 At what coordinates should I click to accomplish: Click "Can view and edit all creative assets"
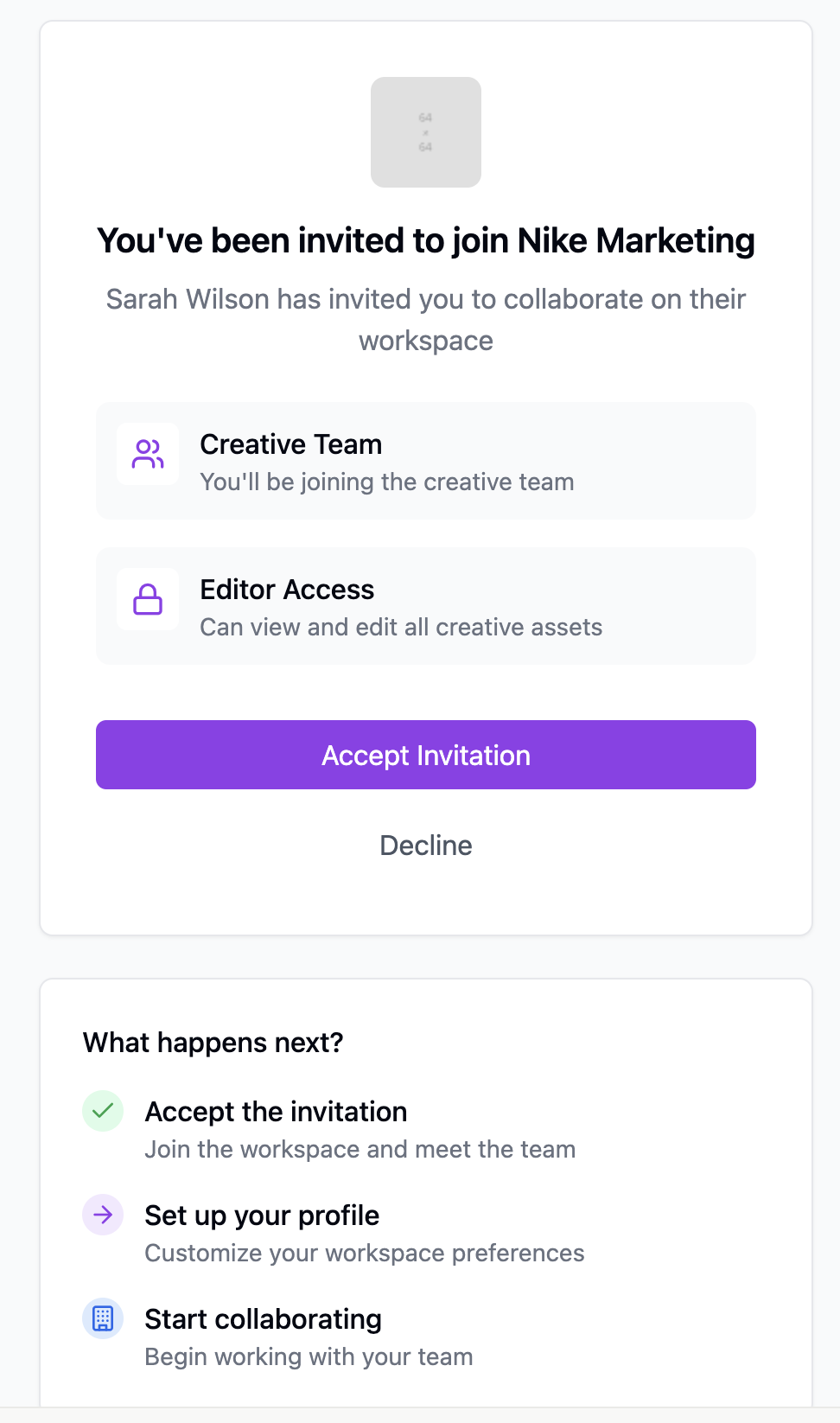point(401,628)
